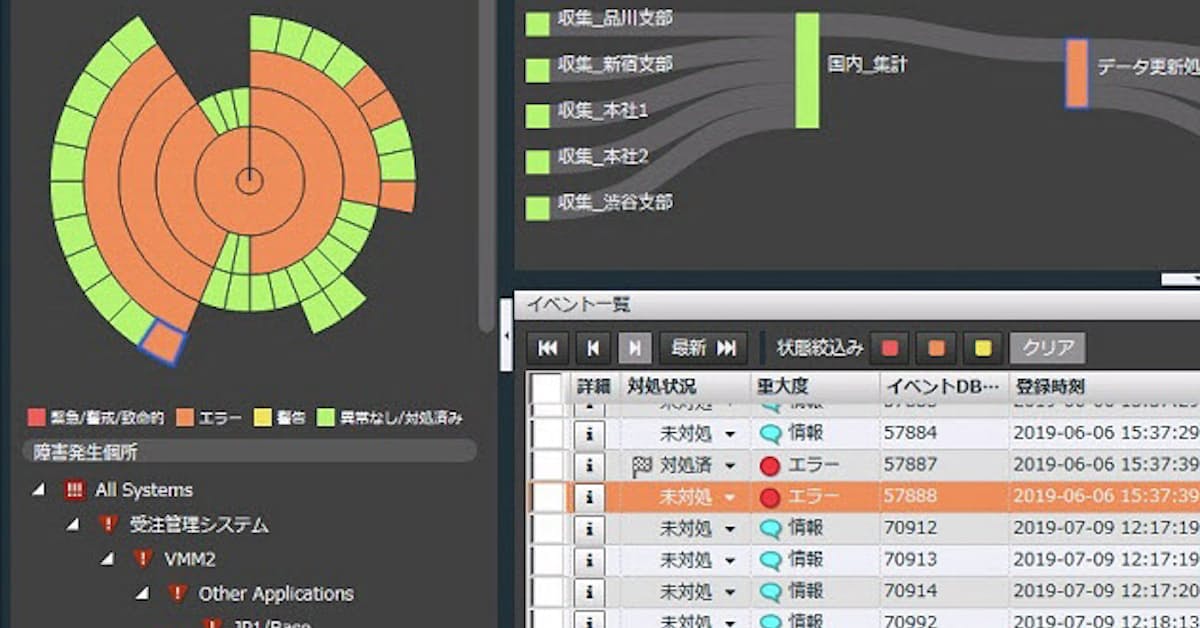
Task: Click the All Systems critical alert icon
Action: click(x=73, y=490)
